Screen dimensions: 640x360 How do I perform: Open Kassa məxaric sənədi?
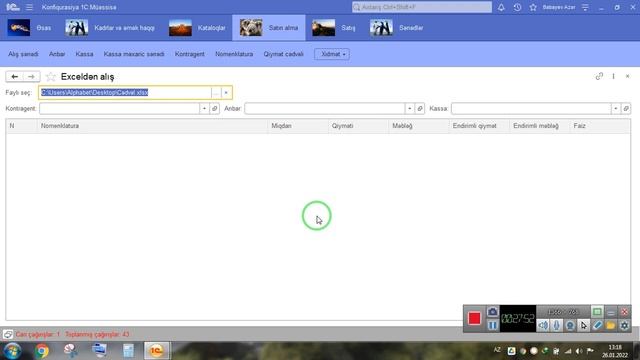click(134, 54)
